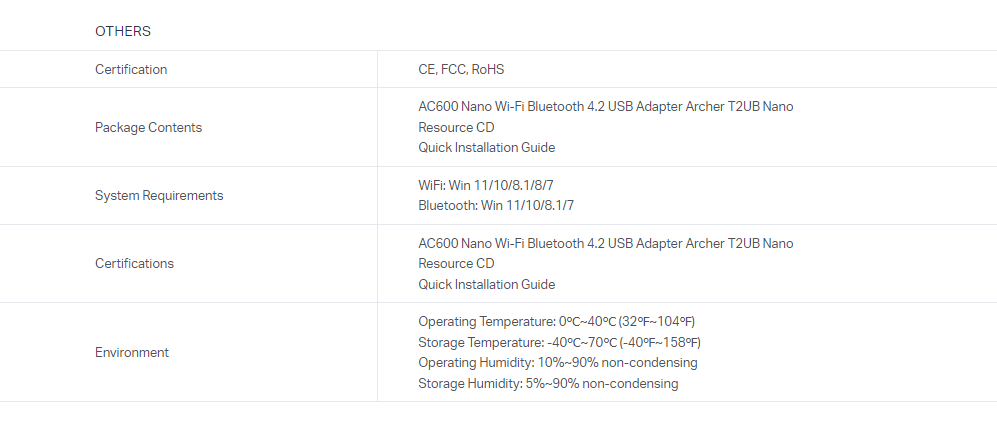
Task: Click the Storage Humidity 5%~90% line
Action: pos(548,383)
